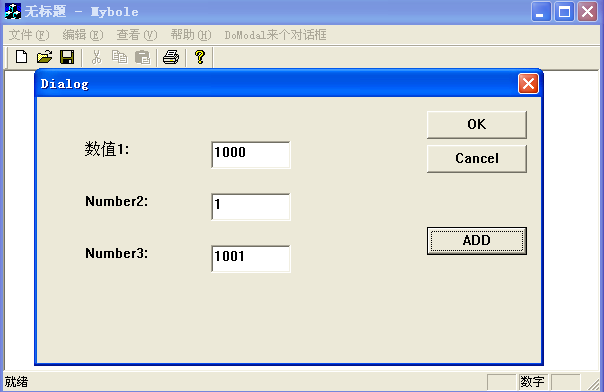Minimize the Mybole main window
Screen dimensions: 604x392
coord(541,12)
